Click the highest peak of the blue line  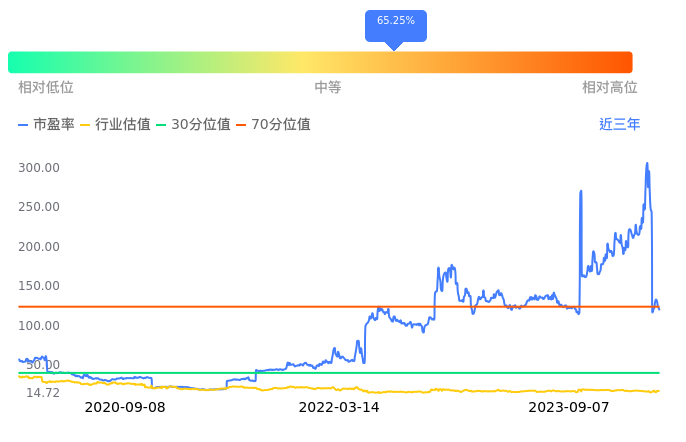click(647, 164)
